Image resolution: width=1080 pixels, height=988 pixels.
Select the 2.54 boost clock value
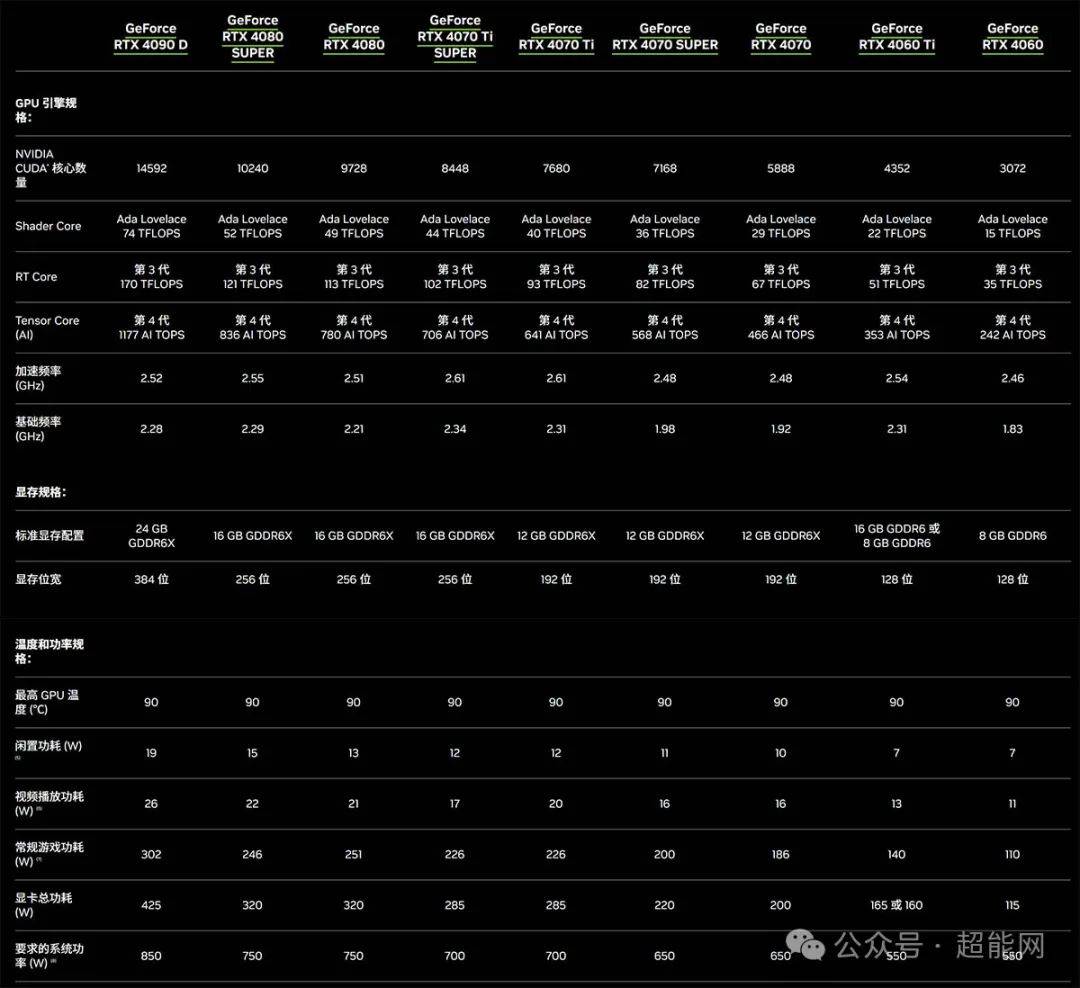(x=897, y=378)
